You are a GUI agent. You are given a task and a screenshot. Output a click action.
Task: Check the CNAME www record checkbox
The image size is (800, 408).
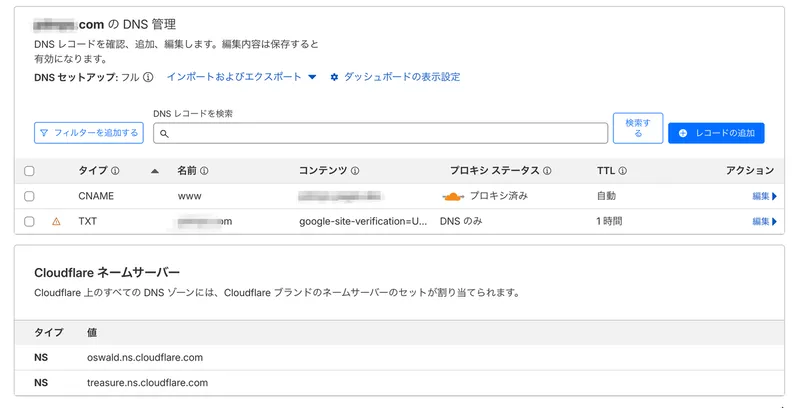29,196
